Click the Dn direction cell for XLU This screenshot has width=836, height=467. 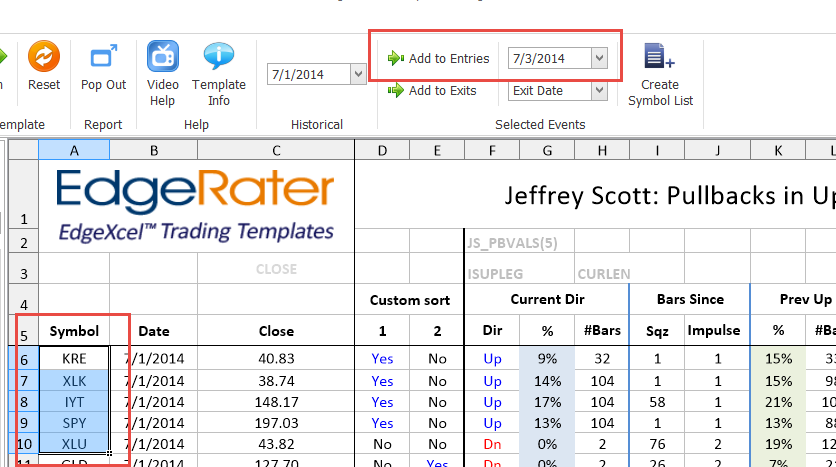coord(492,444)
